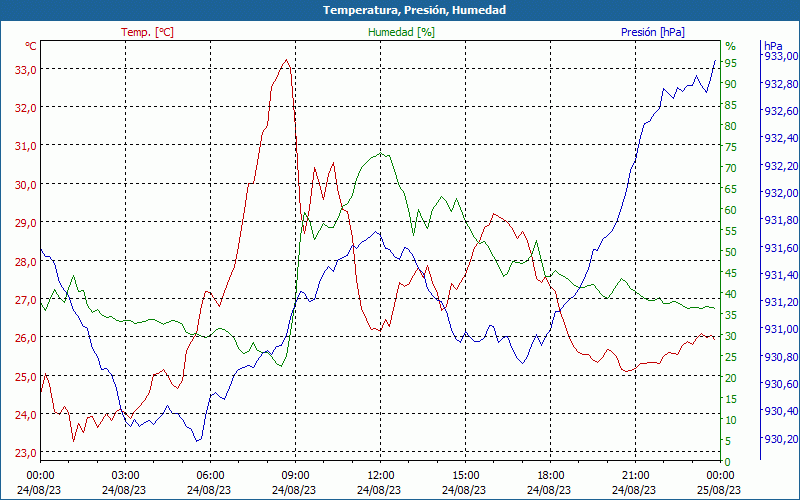Click the '%' unit label on humidity axis

[731, 46]
